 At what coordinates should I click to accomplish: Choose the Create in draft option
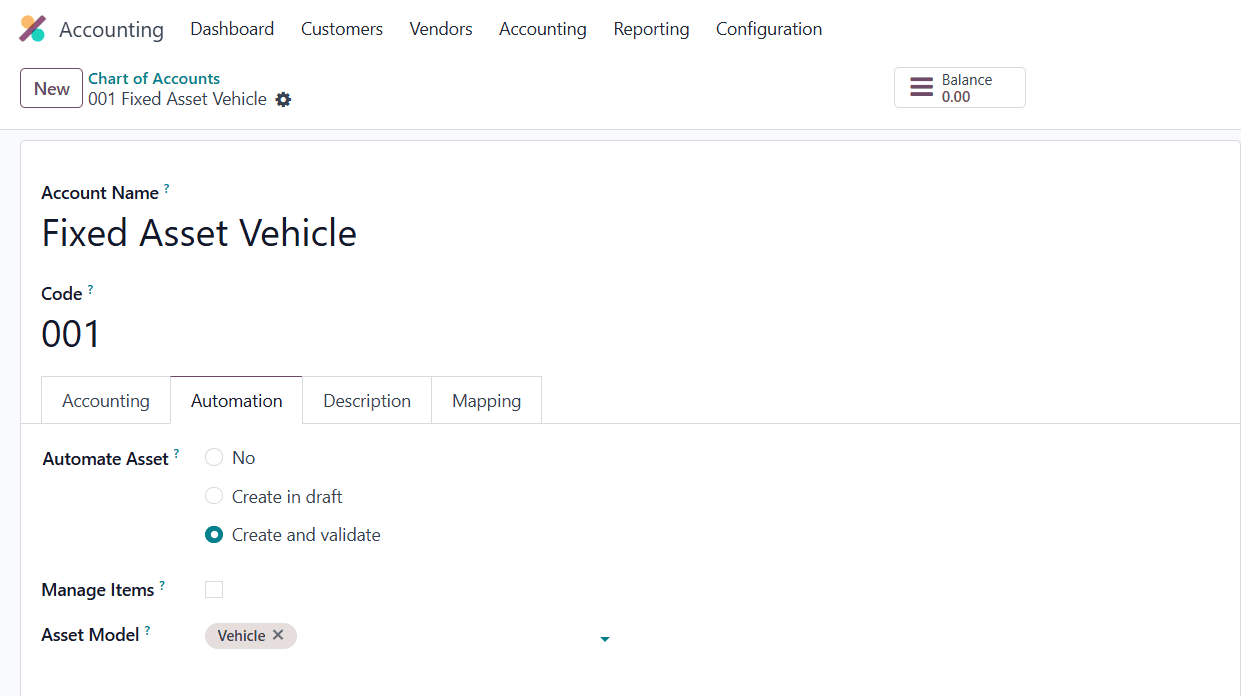213,496
